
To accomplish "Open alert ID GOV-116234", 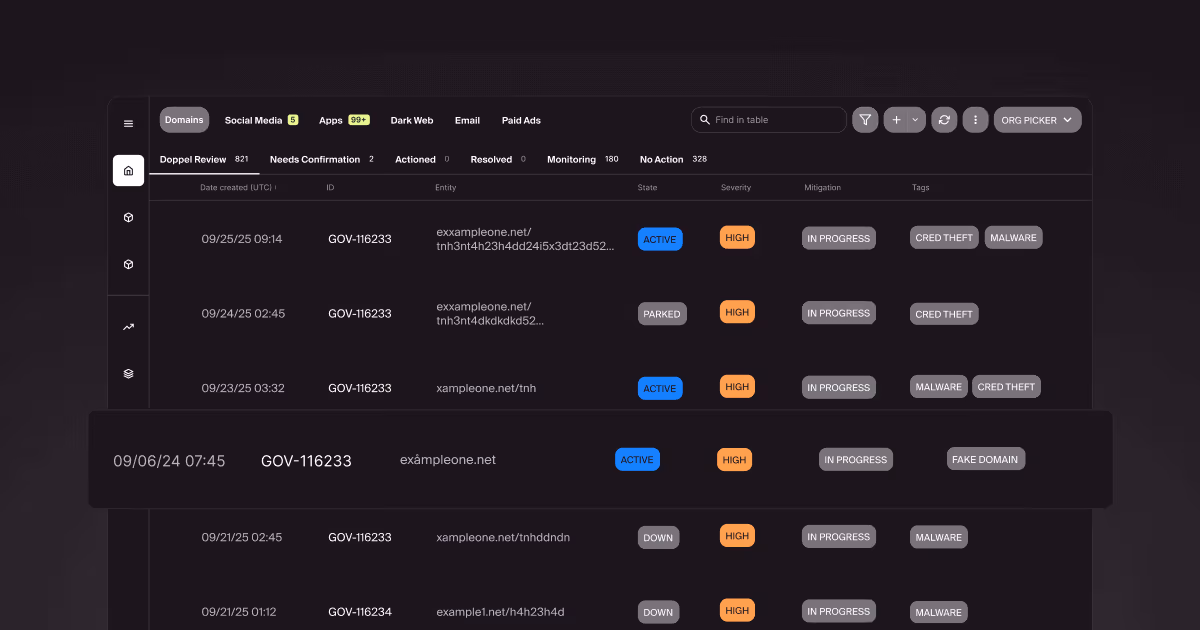I will point(360,612).
